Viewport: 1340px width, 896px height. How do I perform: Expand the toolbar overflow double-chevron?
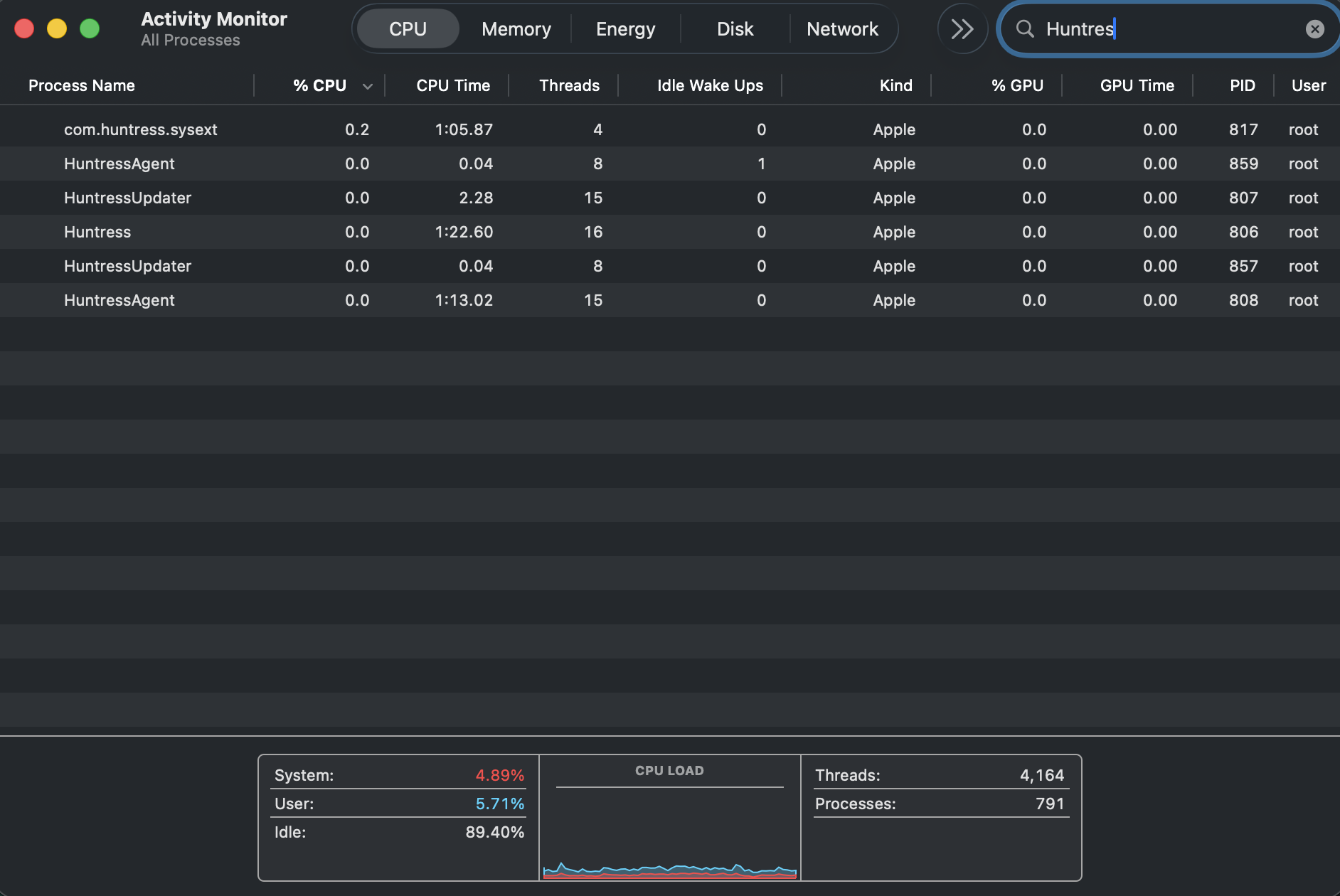pyautogui.click(x=962, y=29)
